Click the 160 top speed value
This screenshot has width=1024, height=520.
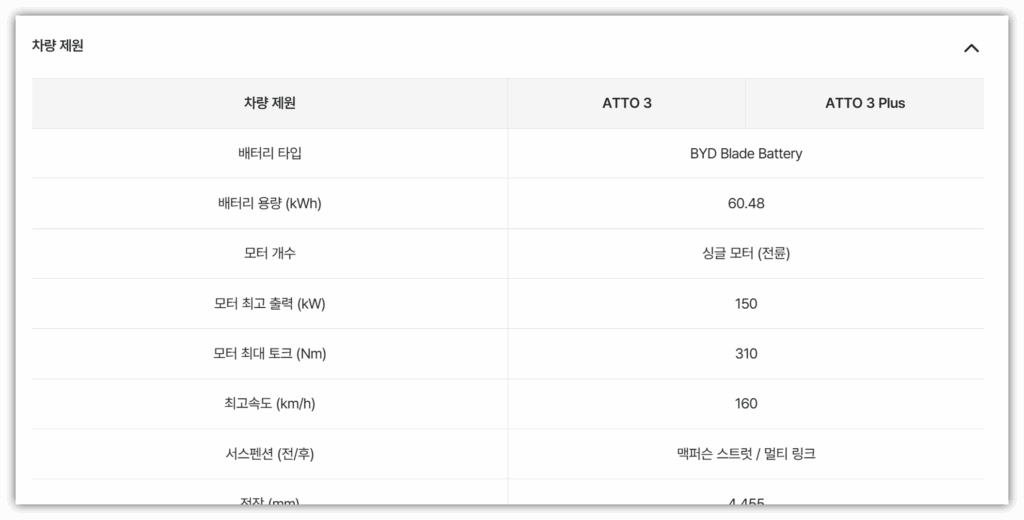[746, 404]
